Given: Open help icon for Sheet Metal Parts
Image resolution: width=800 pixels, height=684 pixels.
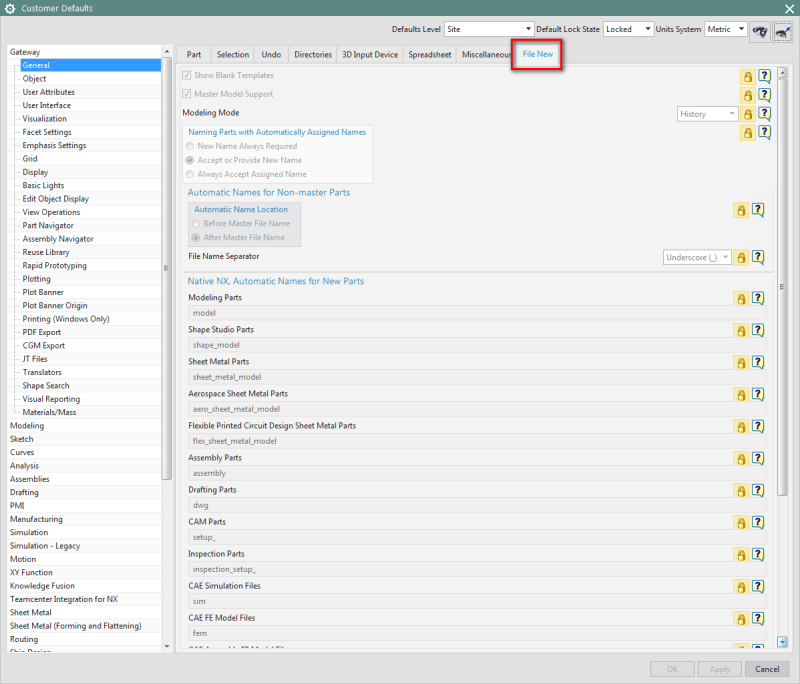Looking at the screenshot, I should tap(758, 363).
